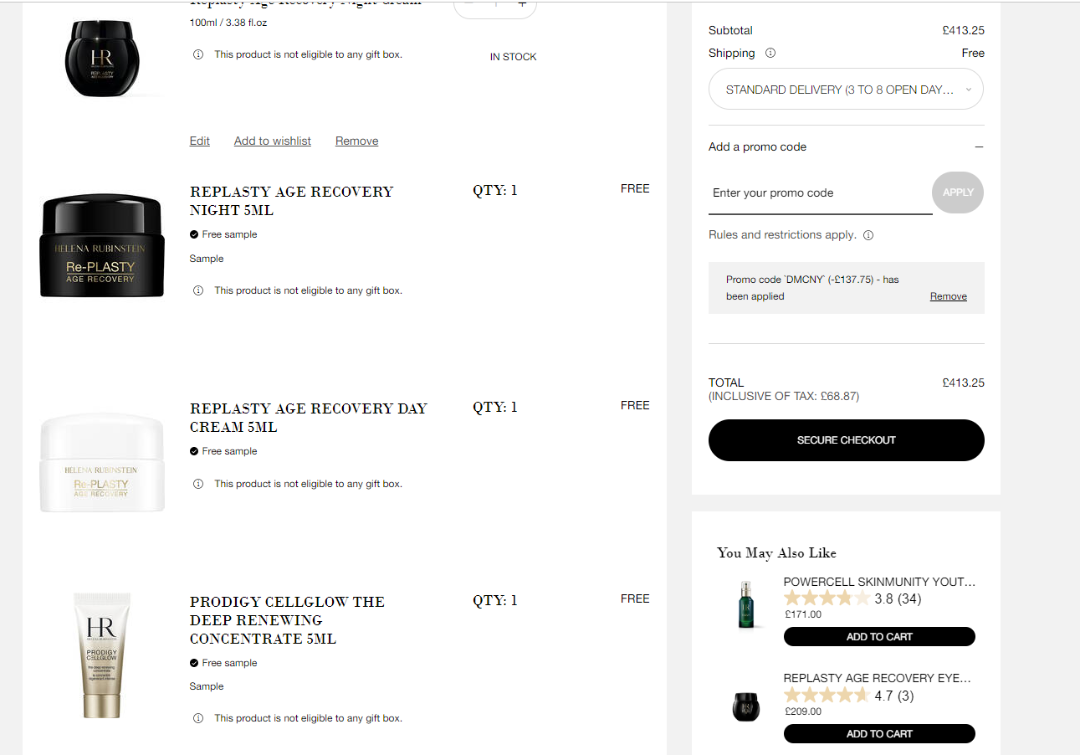Click the shipping info icon
Viewport: 1080px width, 755px height.
(x=770, y=53)
